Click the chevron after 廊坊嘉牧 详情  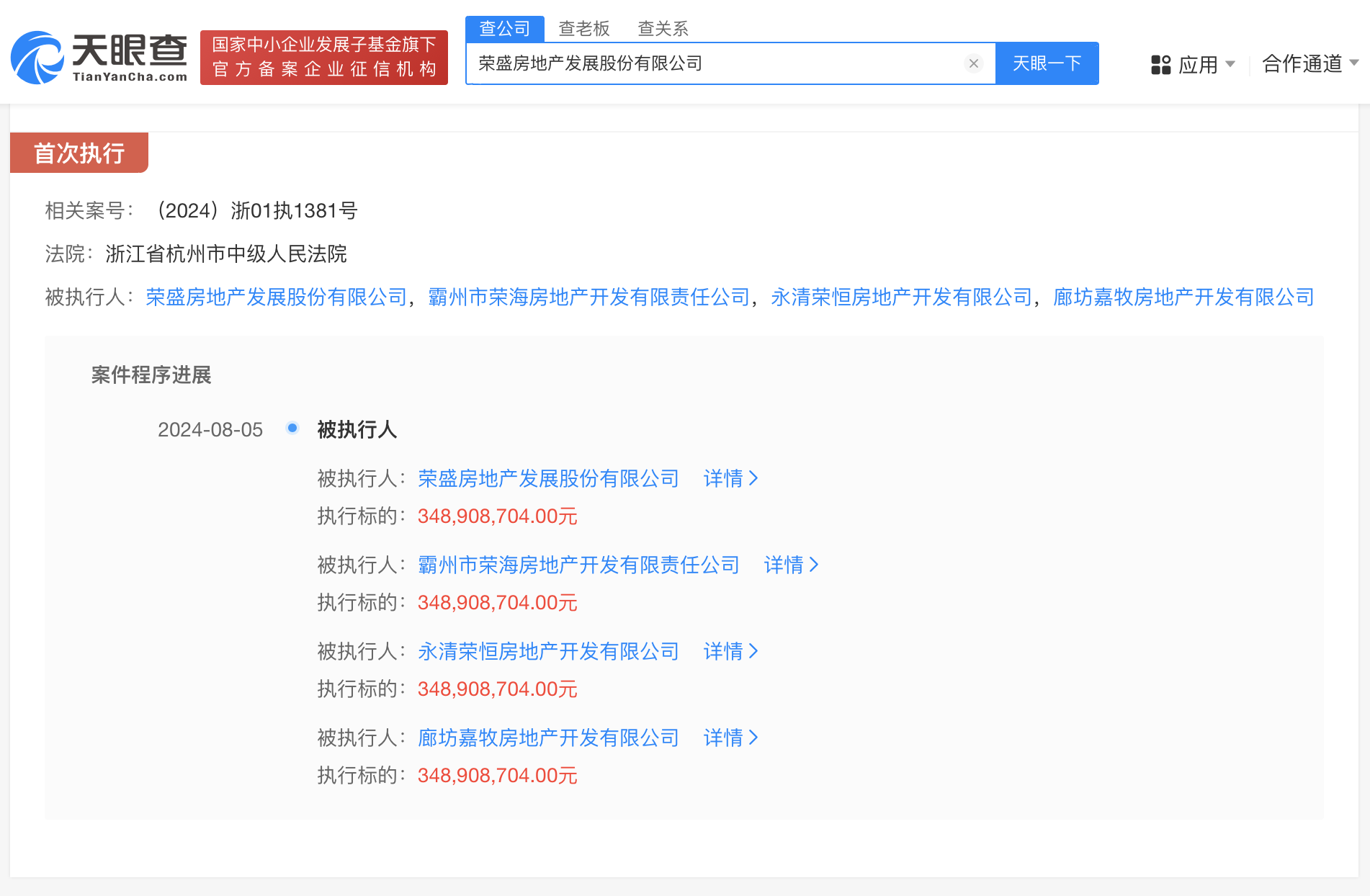tap(755, 738)
